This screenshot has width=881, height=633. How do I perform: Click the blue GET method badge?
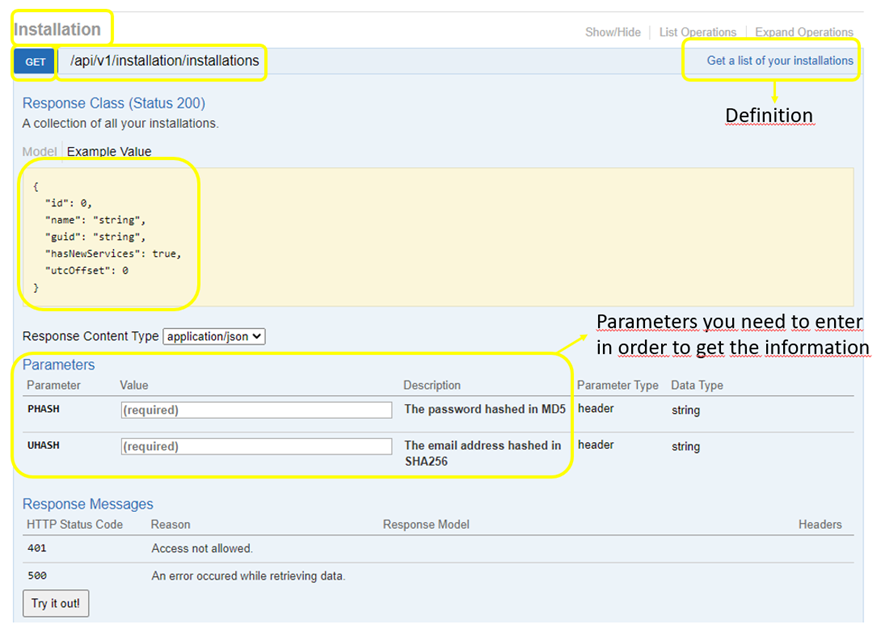click(x=35, y=62)
